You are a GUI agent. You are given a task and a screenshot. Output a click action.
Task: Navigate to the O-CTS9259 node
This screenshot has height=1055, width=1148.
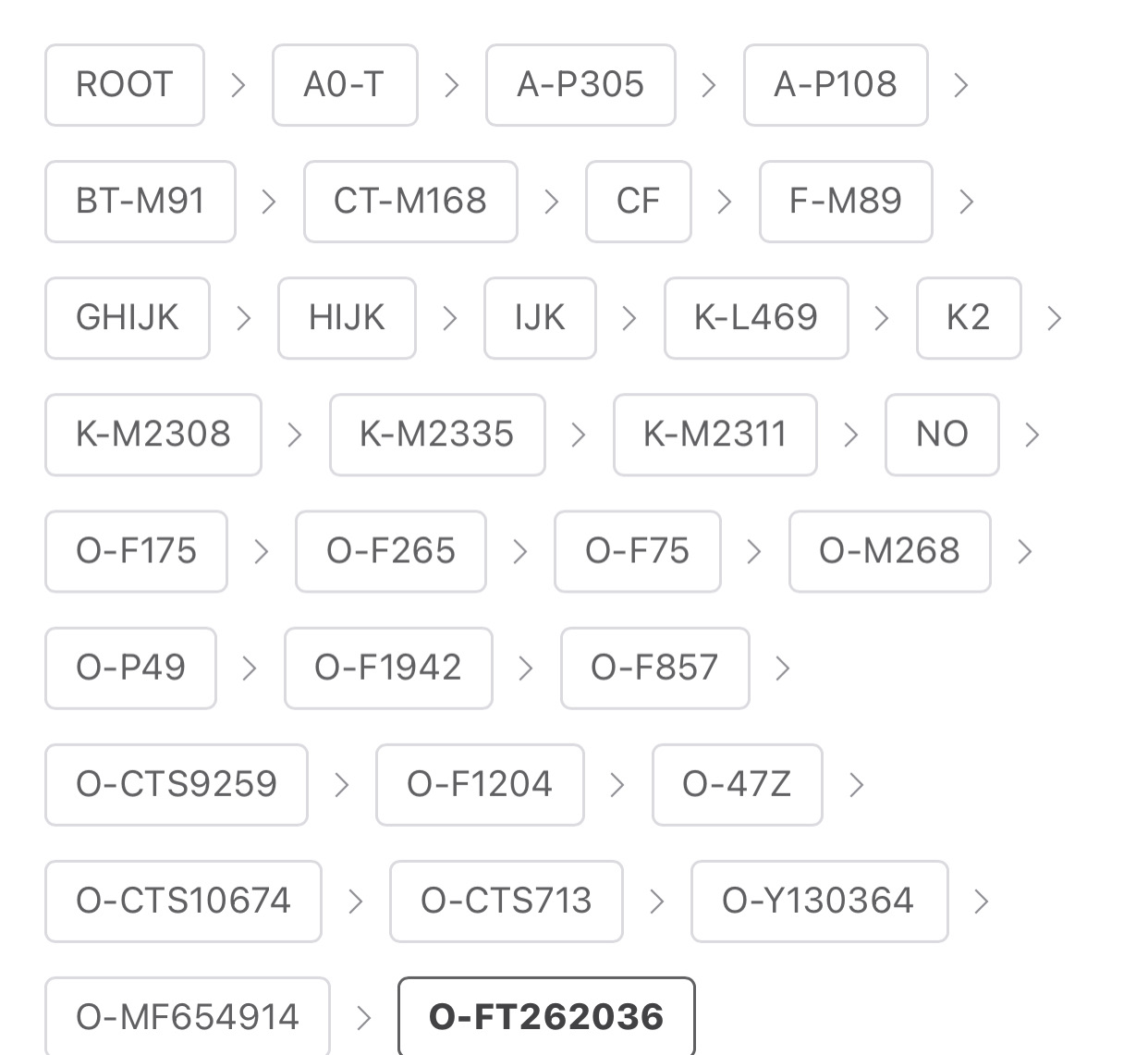[176, 784]
